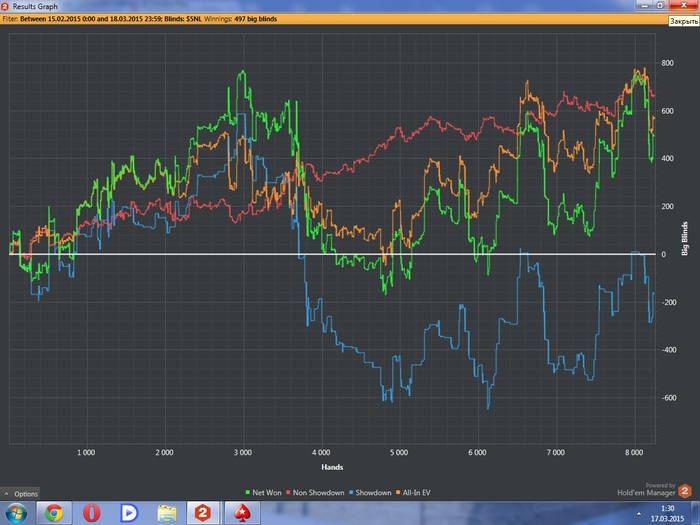Click the 0 y-axis tick label
The image size is (700, 525).
[x=664, y=254]
